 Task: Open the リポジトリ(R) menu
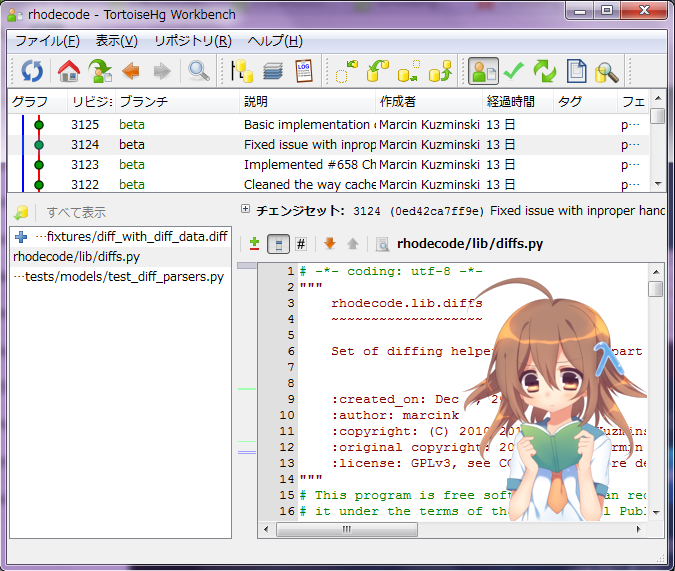193,41
